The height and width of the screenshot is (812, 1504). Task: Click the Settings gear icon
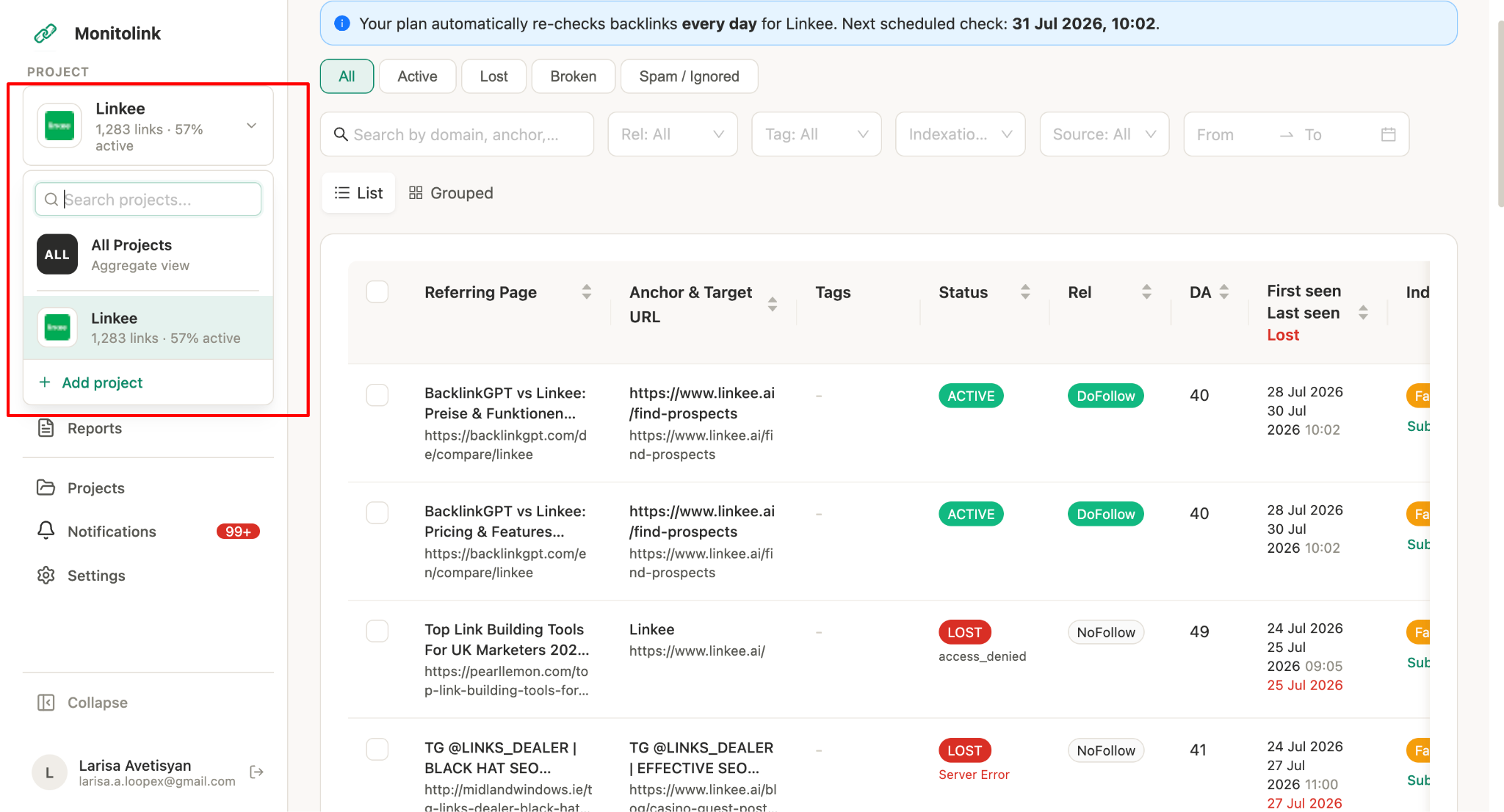point(46,575)
